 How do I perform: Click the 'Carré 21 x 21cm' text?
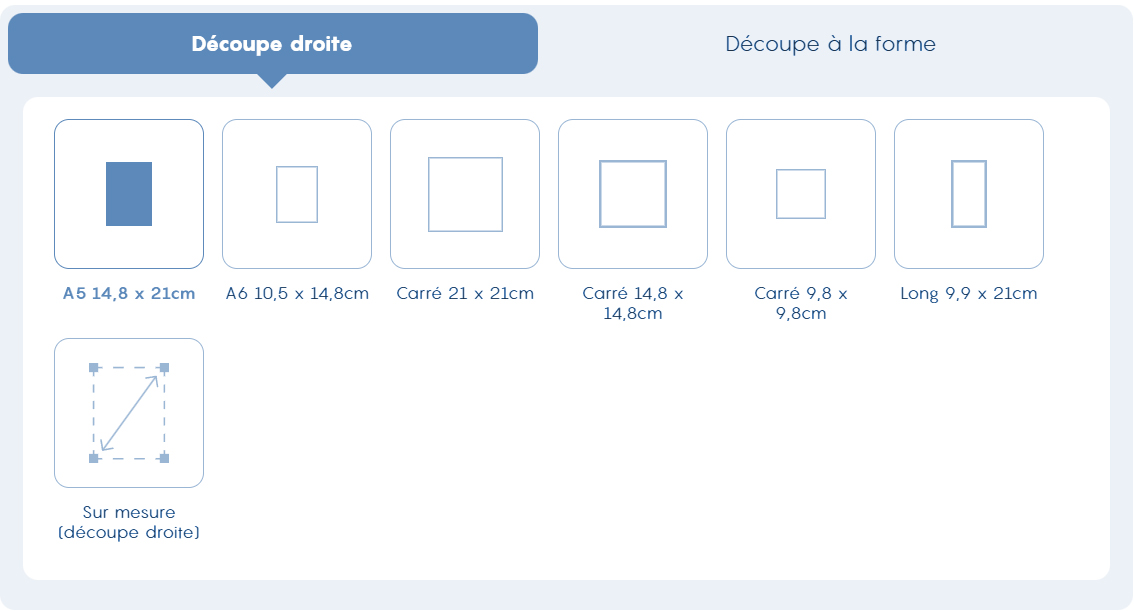click(x=465, y=293)
